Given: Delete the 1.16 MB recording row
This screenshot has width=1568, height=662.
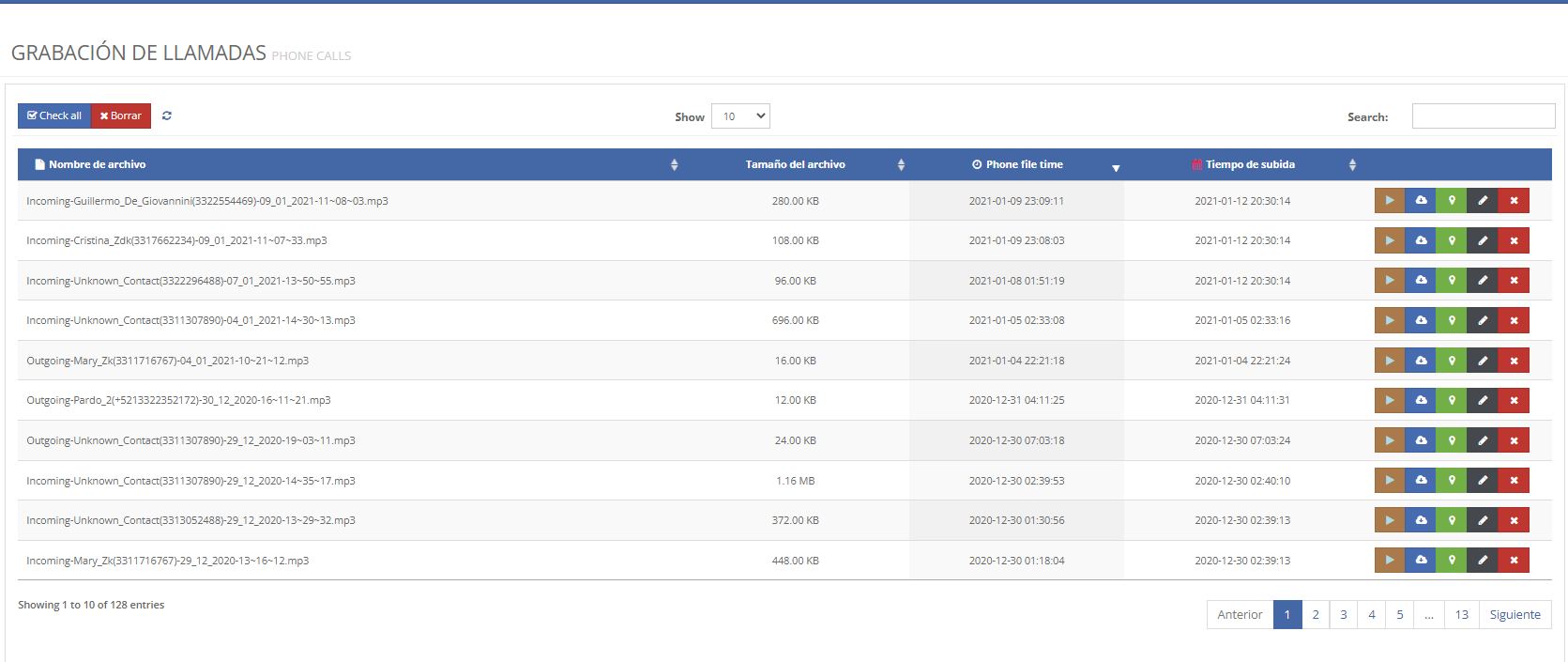Looking at the screenshot, I should [1514, 481].
